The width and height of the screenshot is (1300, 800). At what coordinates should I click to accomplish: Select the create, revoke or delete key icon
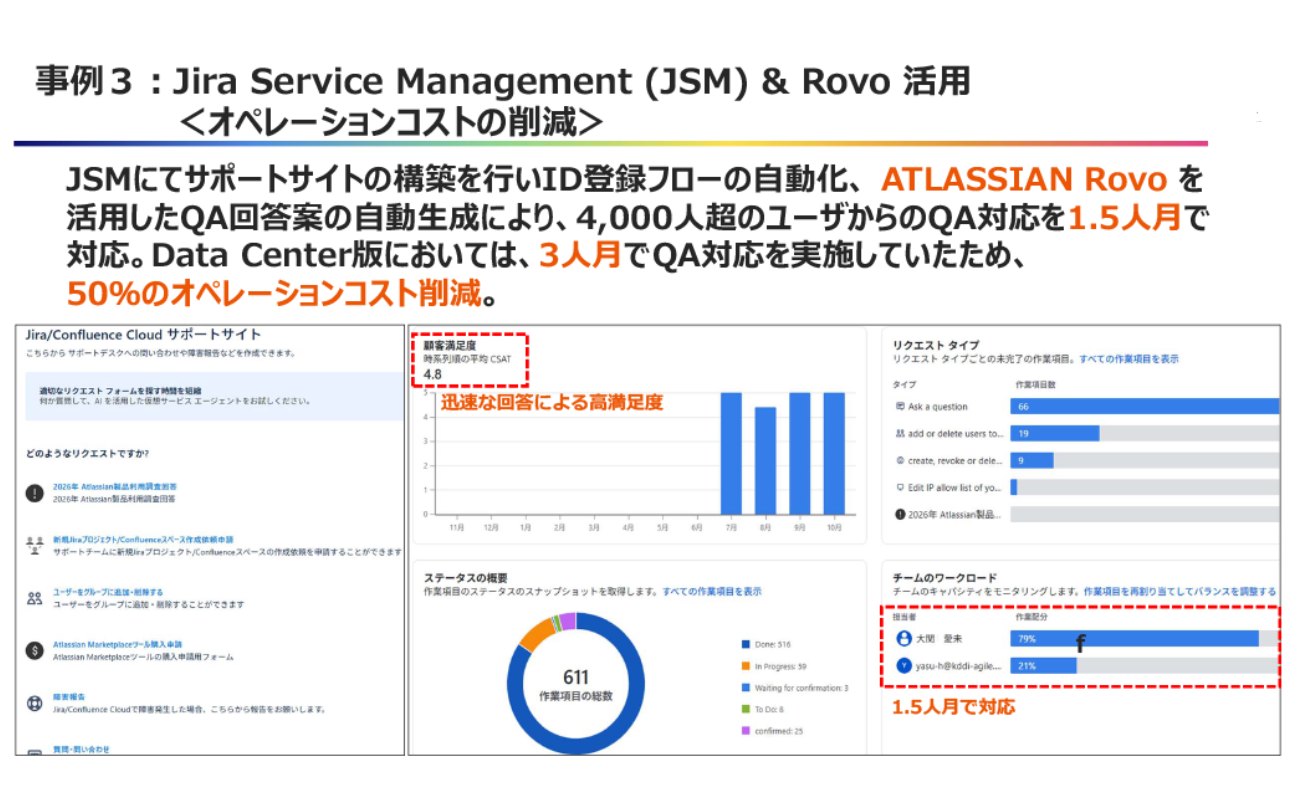point(903,461)
